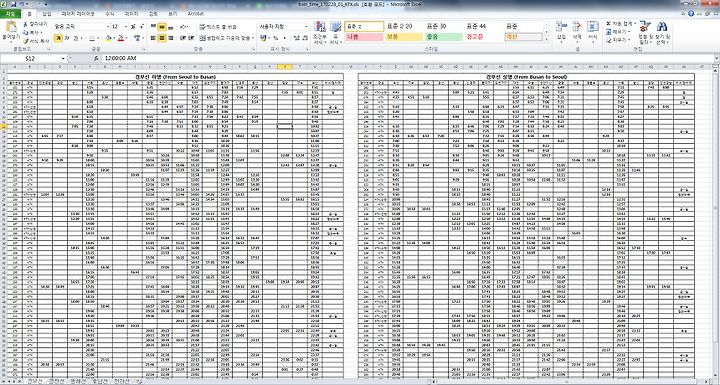Toggle Wrap Text (텍스트 줄 바꿈)

point(218,27)
